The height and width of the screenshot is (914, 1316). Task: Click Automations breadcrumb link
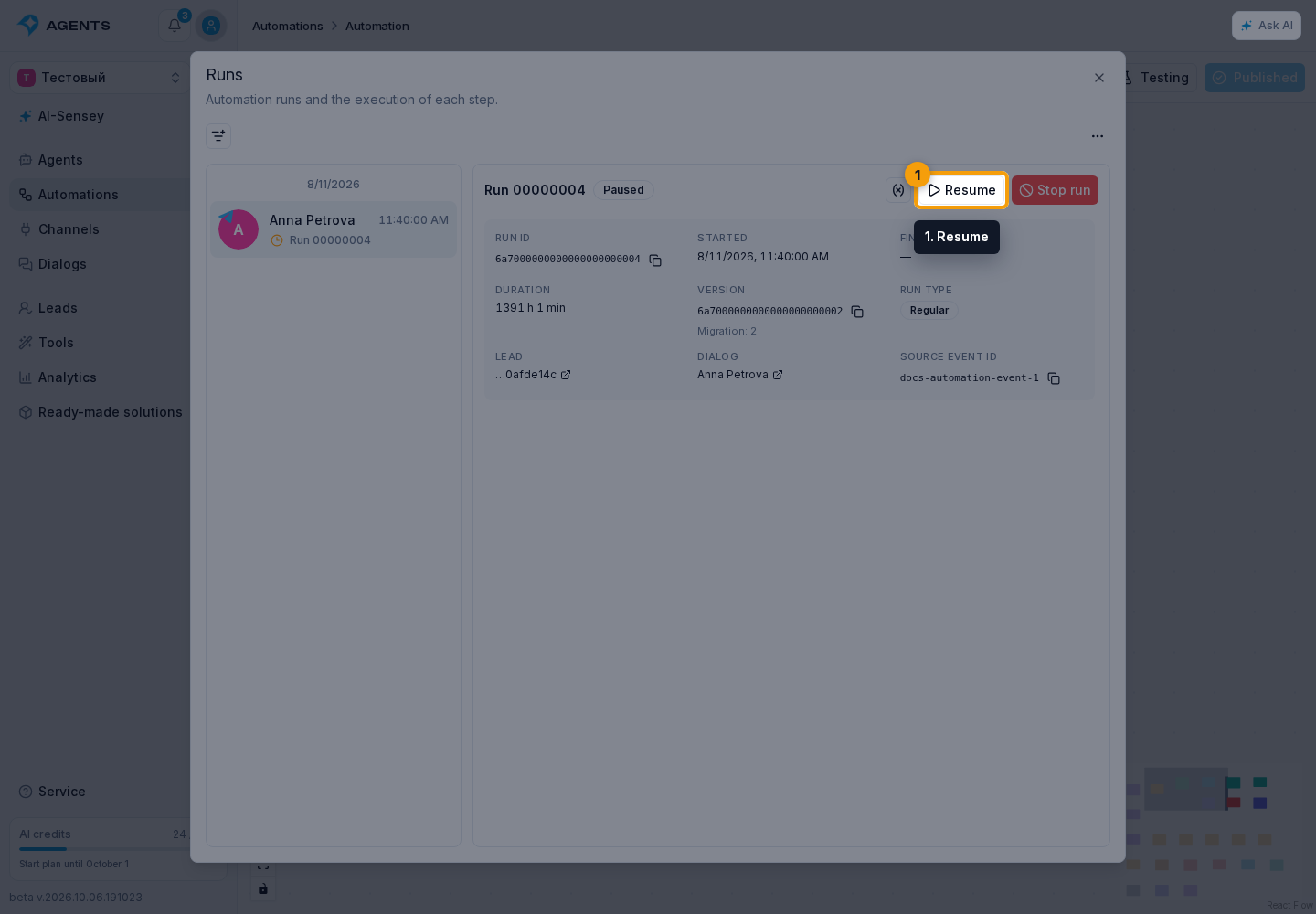287,26
